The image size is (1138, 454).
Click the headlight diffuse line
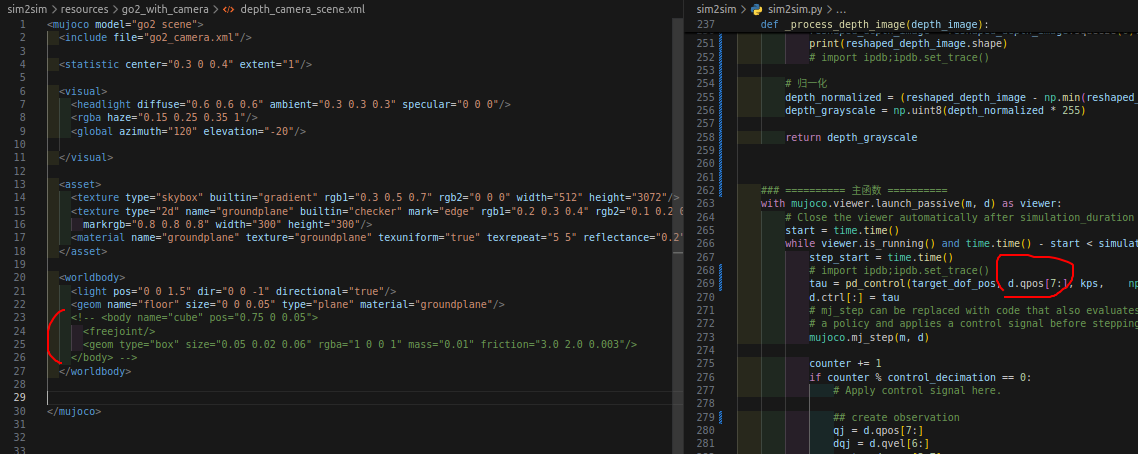[290, 104]
